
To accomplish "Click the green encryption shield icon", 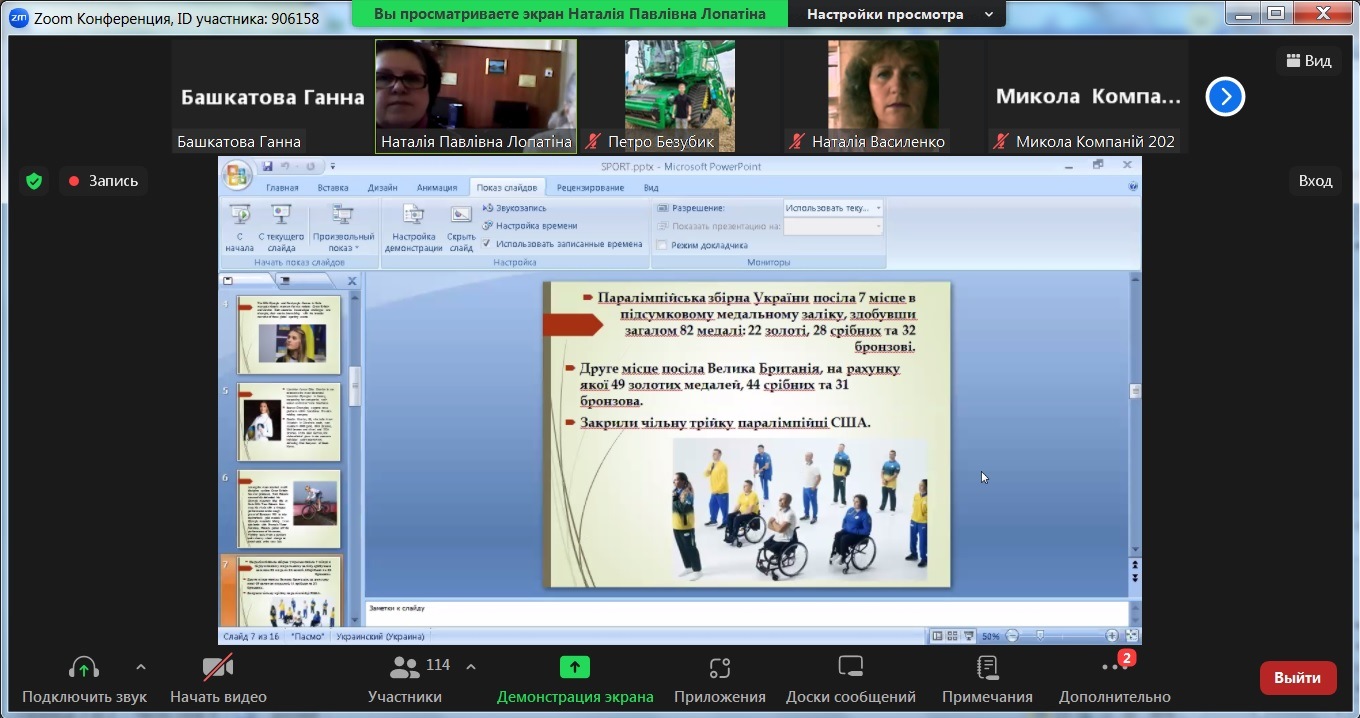I will click(x=34, y=181).
